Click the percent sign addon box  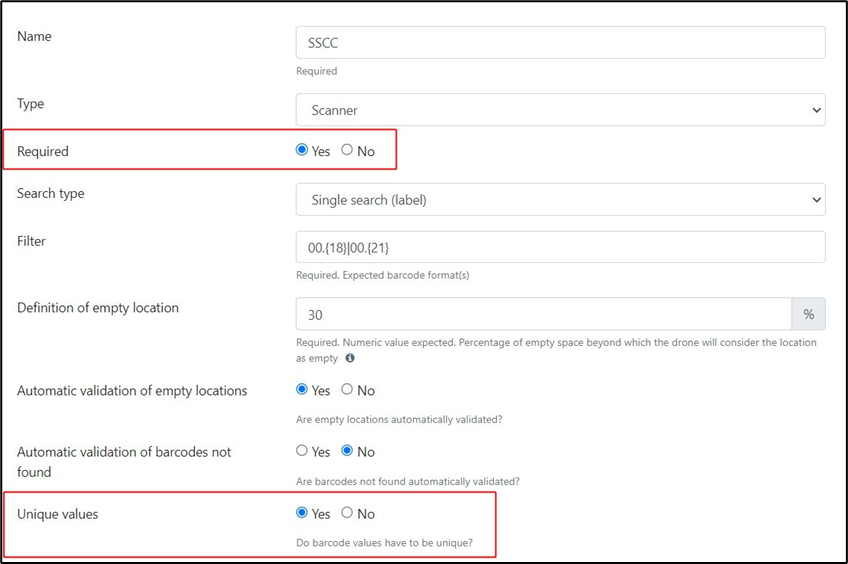(809, 314)
